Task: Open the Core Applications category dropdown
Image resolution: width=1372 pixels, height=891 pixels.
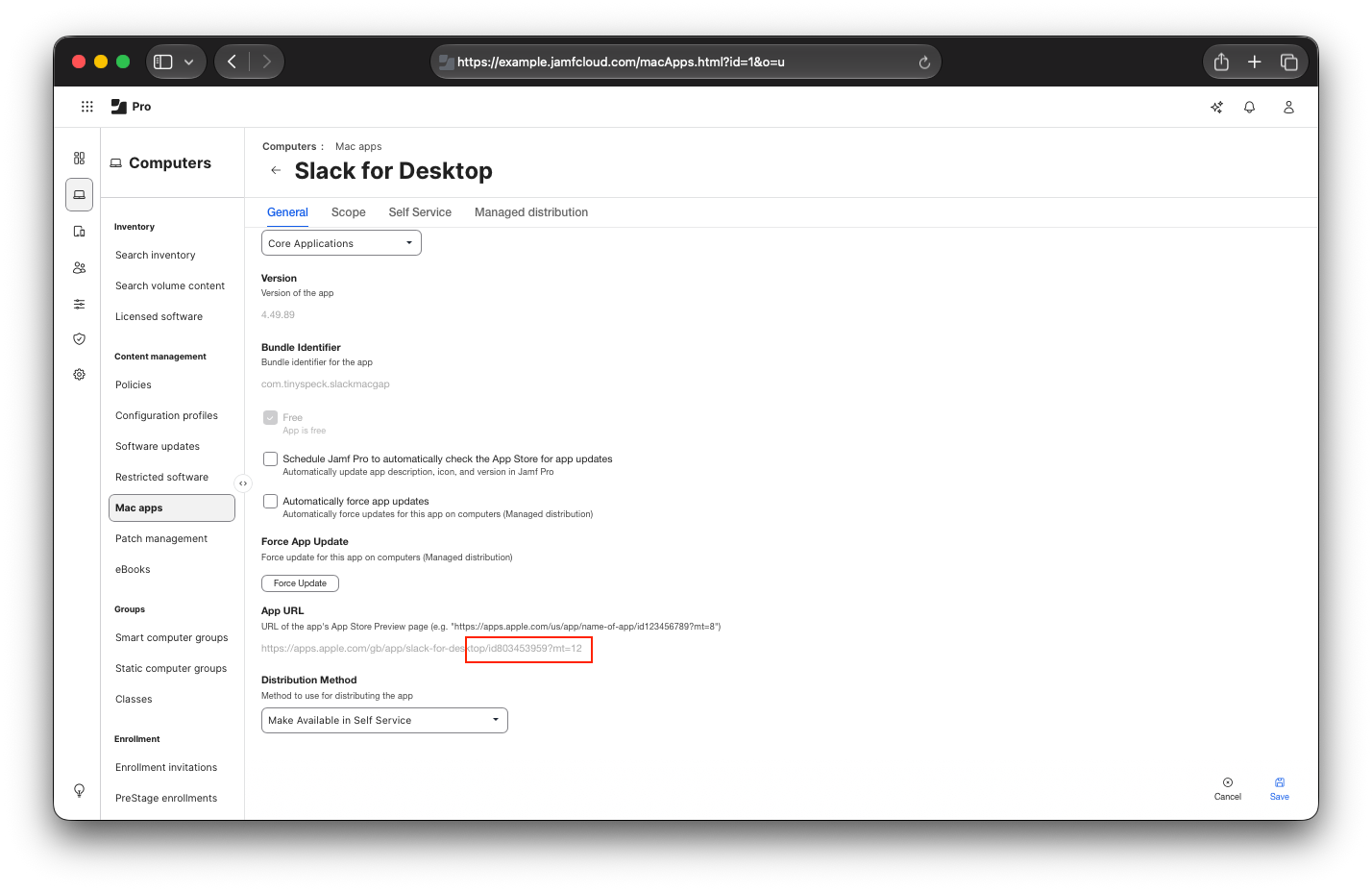Action: pyautogui.click(x=341, y=243)
